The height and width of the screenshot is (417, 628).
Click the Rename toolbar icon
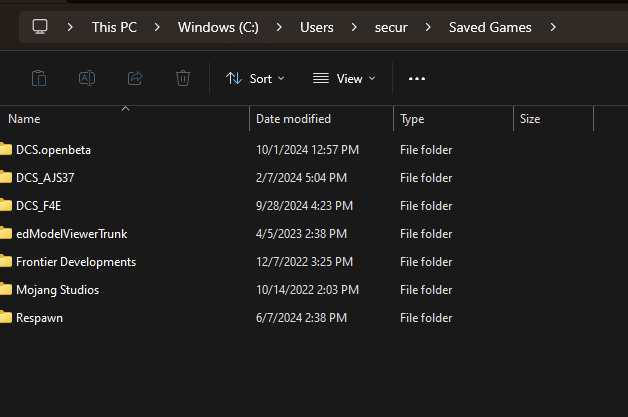point(87,78)
